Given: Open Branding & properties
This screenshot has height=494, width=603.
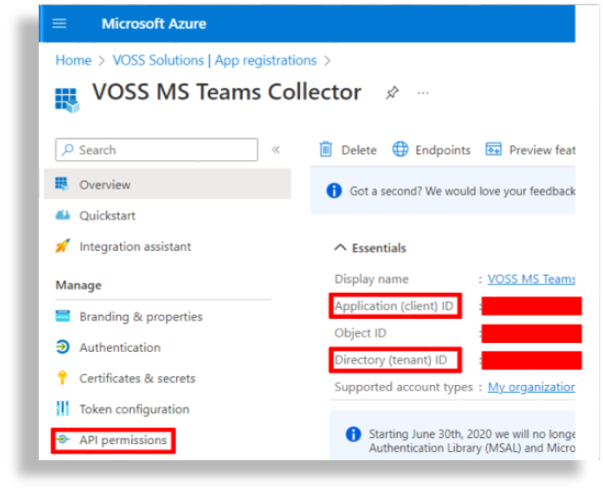Looking at the screenshot, I should pos(141,316).
